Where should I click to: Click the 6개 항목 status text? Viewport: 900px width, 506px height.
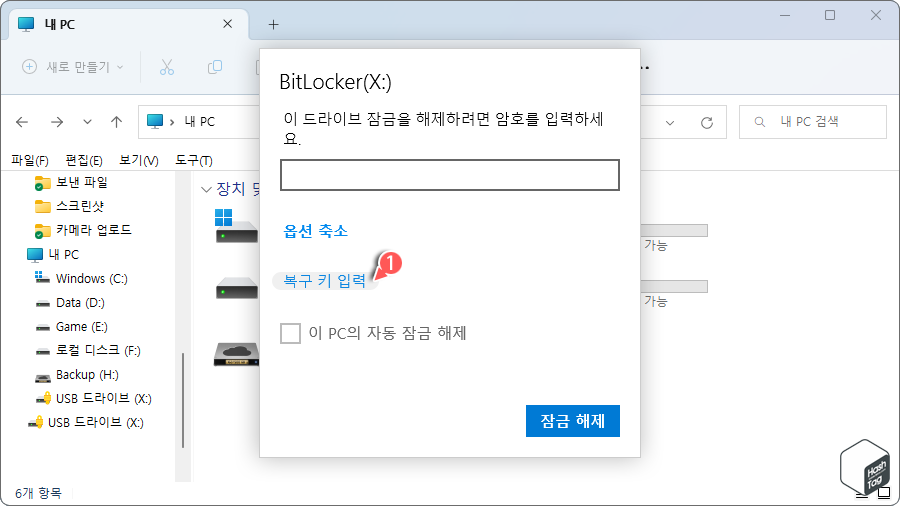[x=38, y=493]
